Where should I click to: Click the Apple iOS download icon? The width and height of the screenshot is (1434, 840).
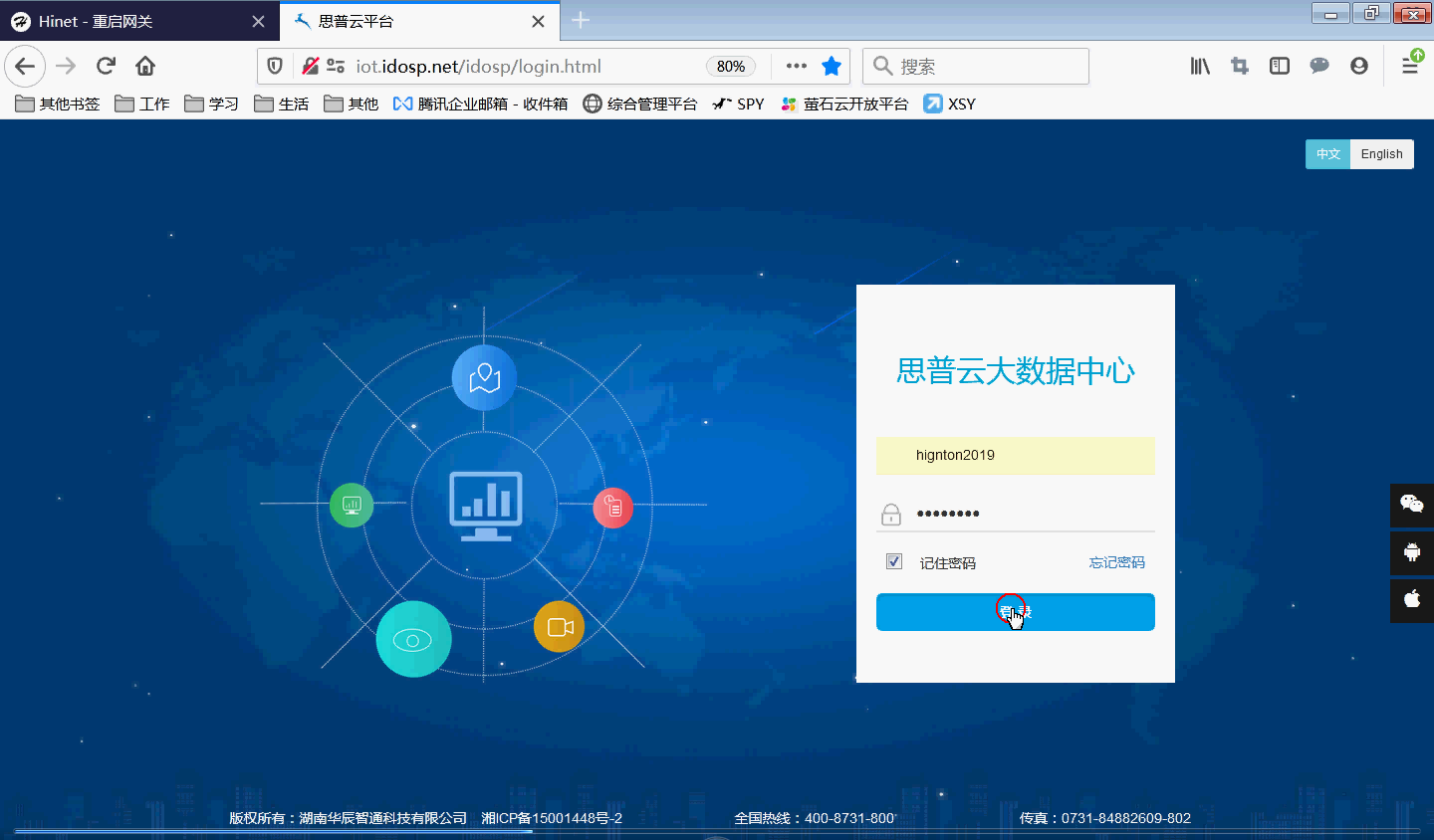coord(1411,599)
